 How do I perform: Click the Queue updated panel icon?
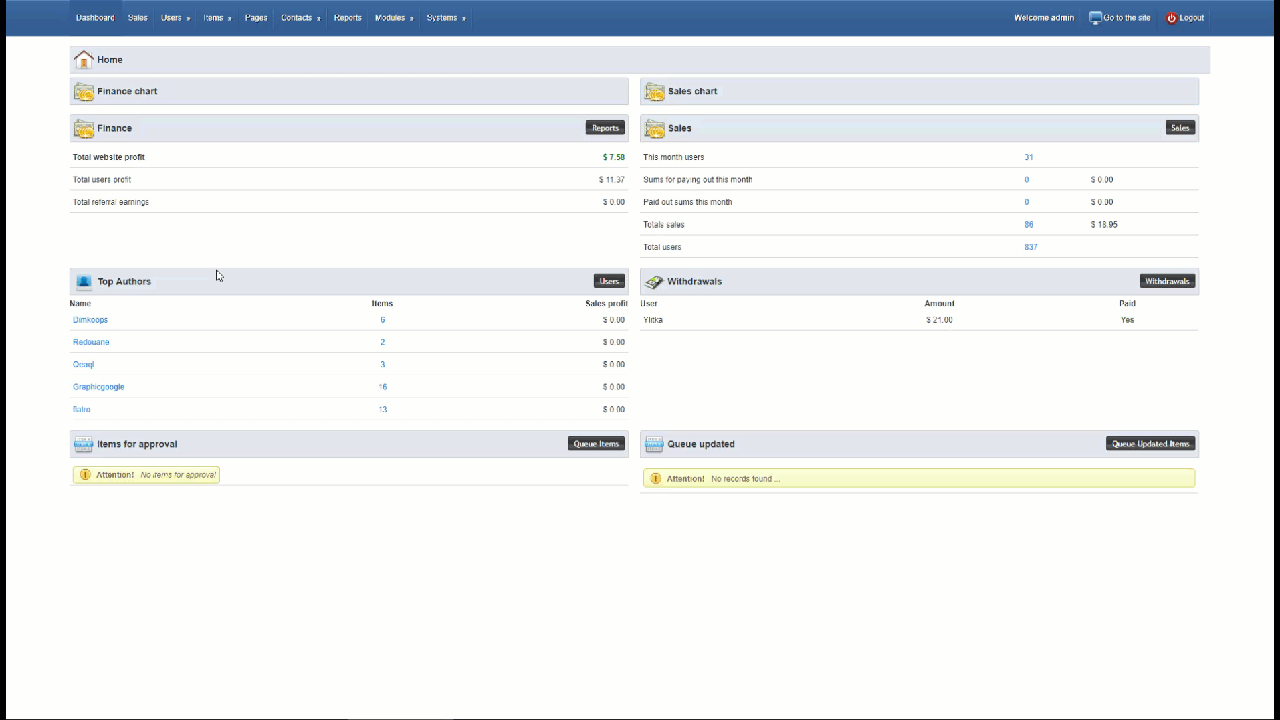pos(655,444)
